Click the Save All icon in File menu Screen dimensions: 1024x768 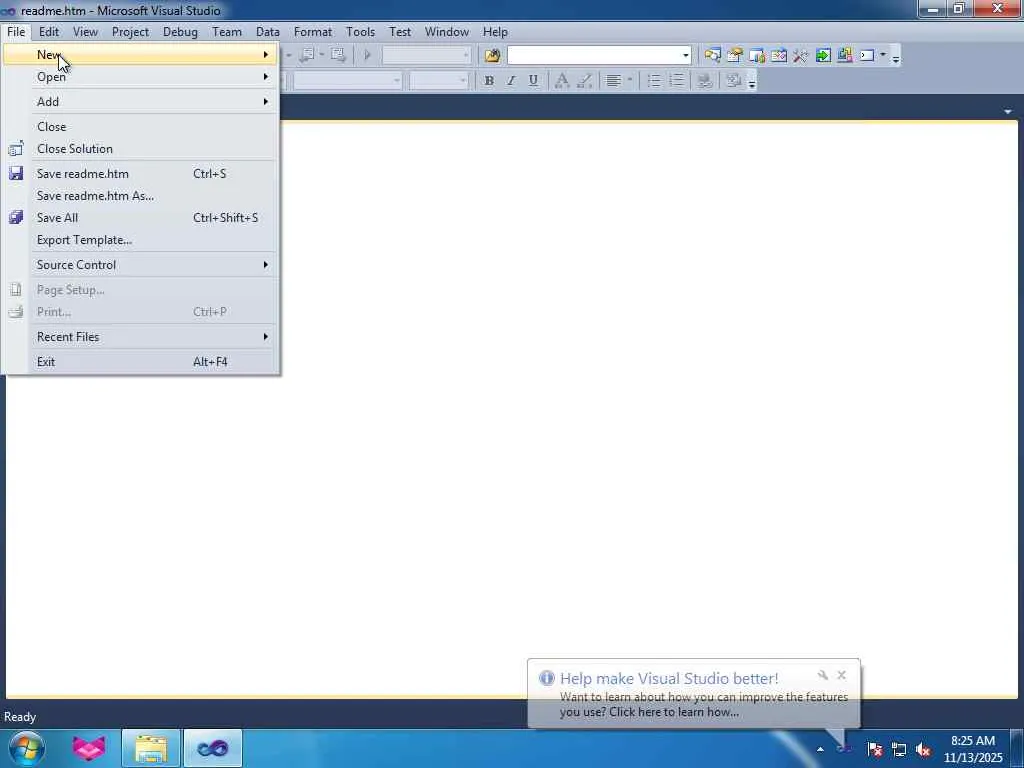tap(16, 217)
